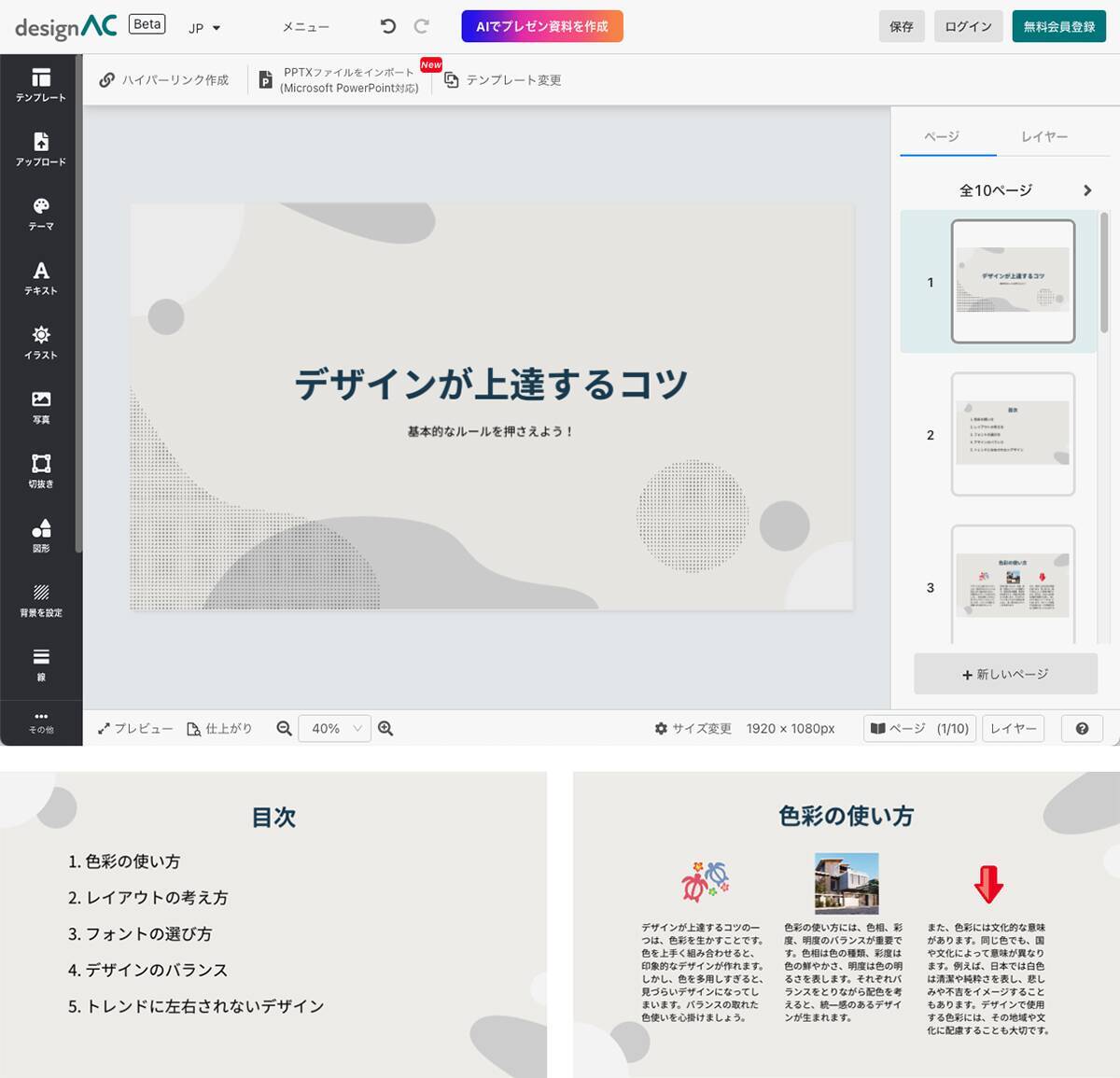This screenshot has width=1120, height=1078.
Task: Click the zoom in magnifier icon
Action: [x=385, y=728]
